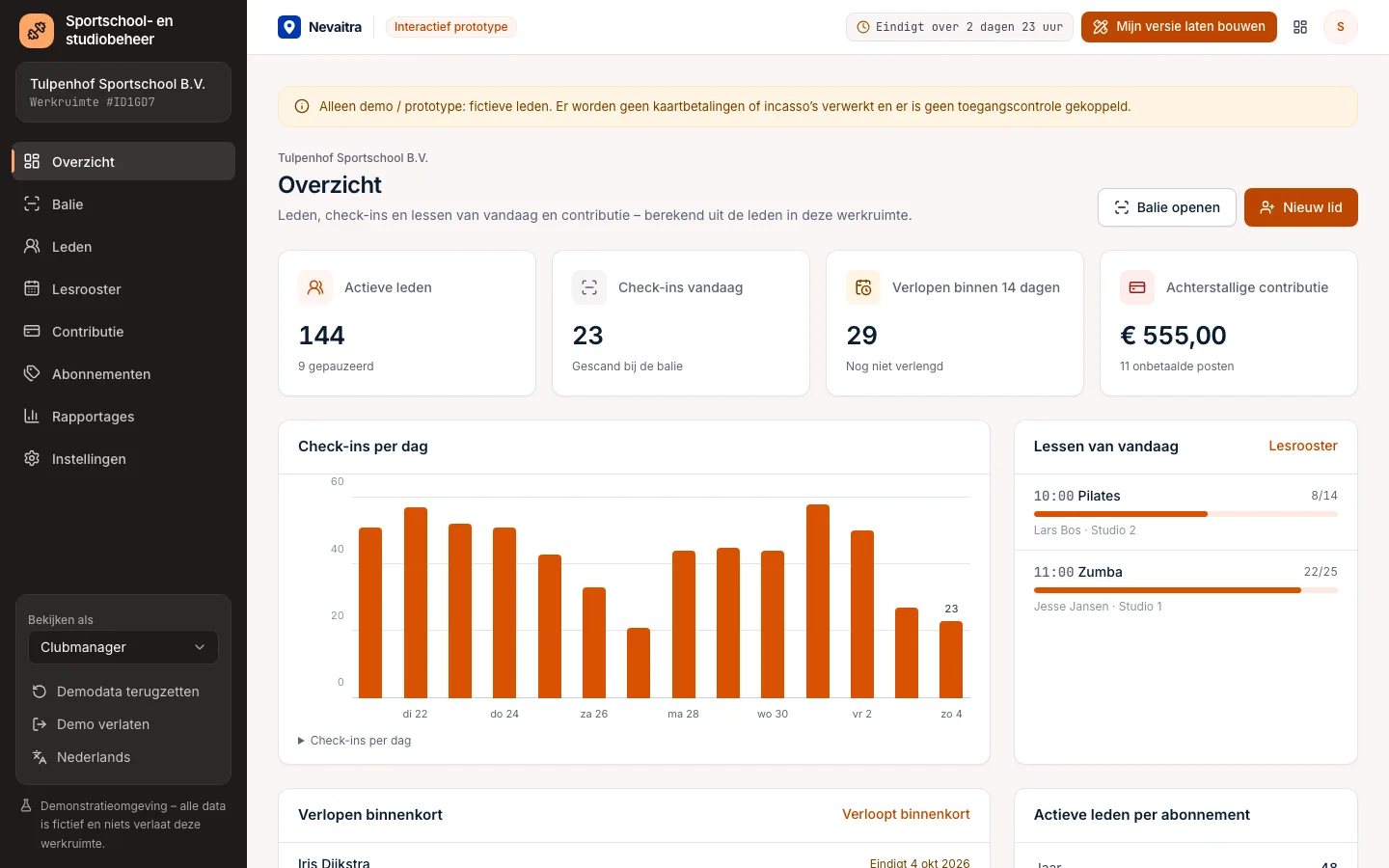The width and height of the screenshot is (1389, 868).
Task: Click the Zumba capacity progress bar
Action: coord(1185,590)
